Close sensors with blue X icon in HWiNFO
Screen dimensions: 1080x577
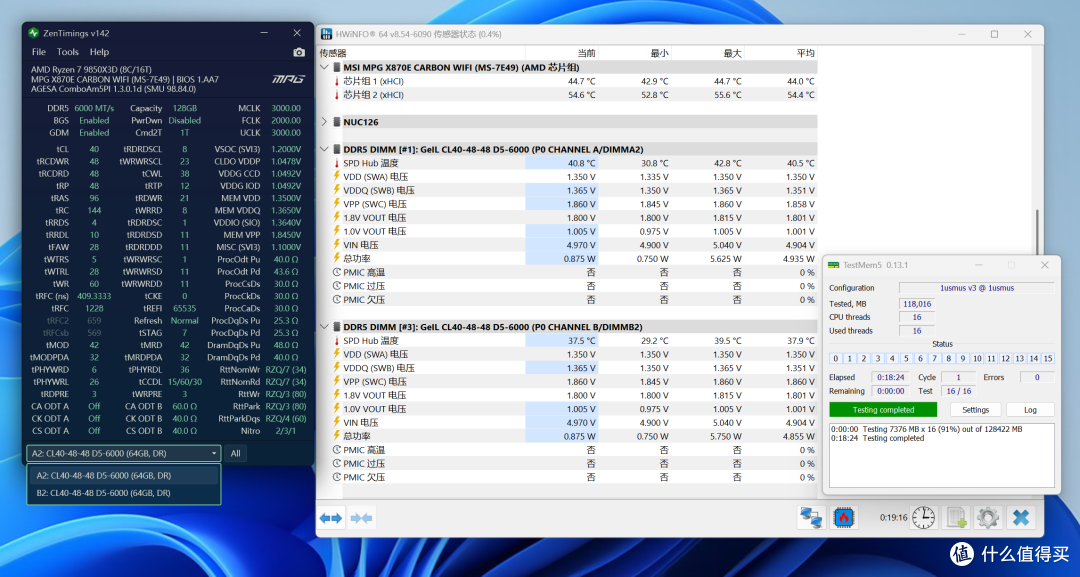pyautogui.click(x=1021, y=518)
